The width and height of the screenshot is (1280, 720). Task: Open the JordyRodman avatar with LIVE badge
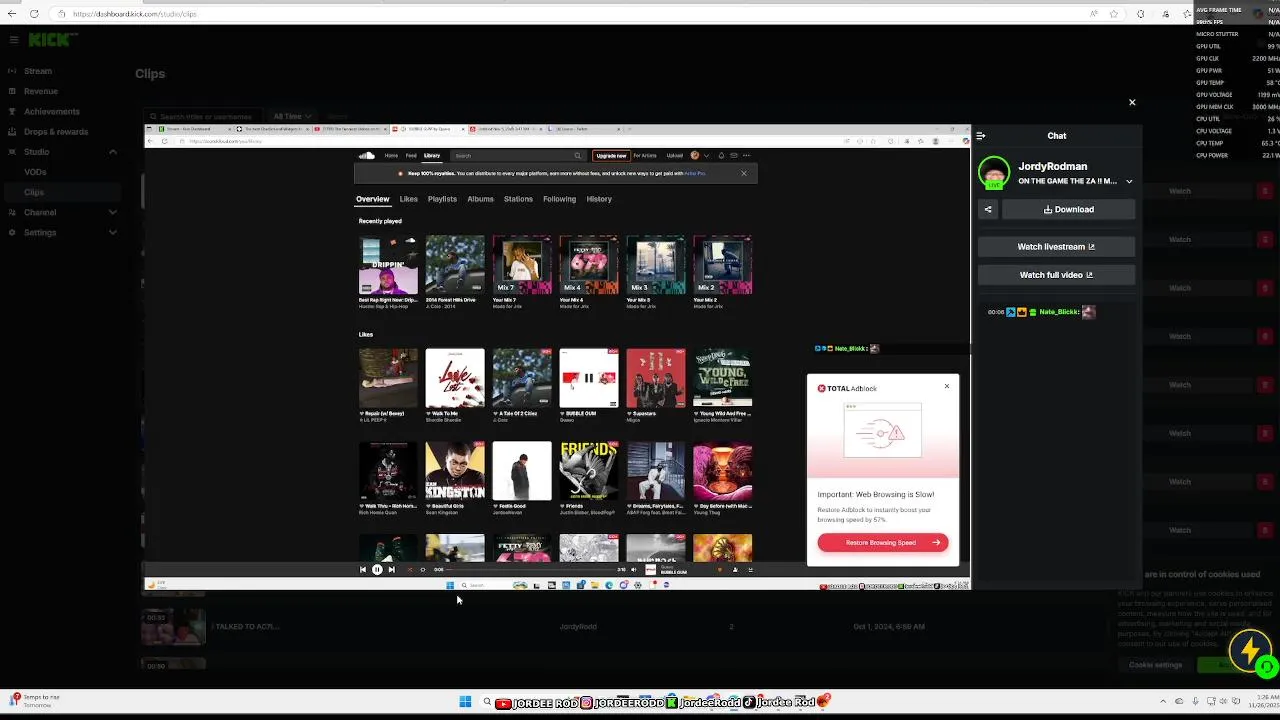point(994,173)
